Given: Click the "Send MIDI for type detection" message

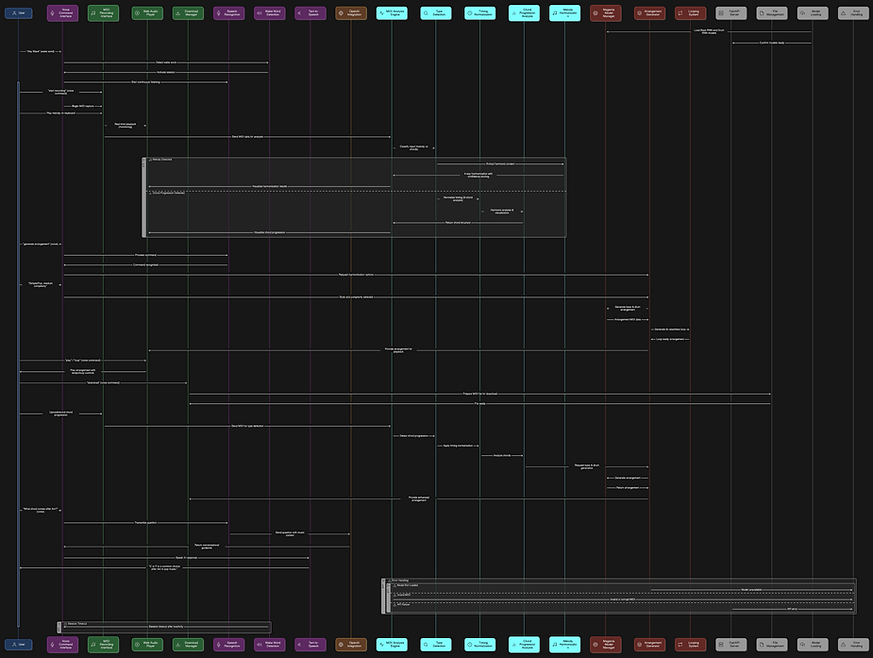Looking at the screenshot, I should pos(247,426).
